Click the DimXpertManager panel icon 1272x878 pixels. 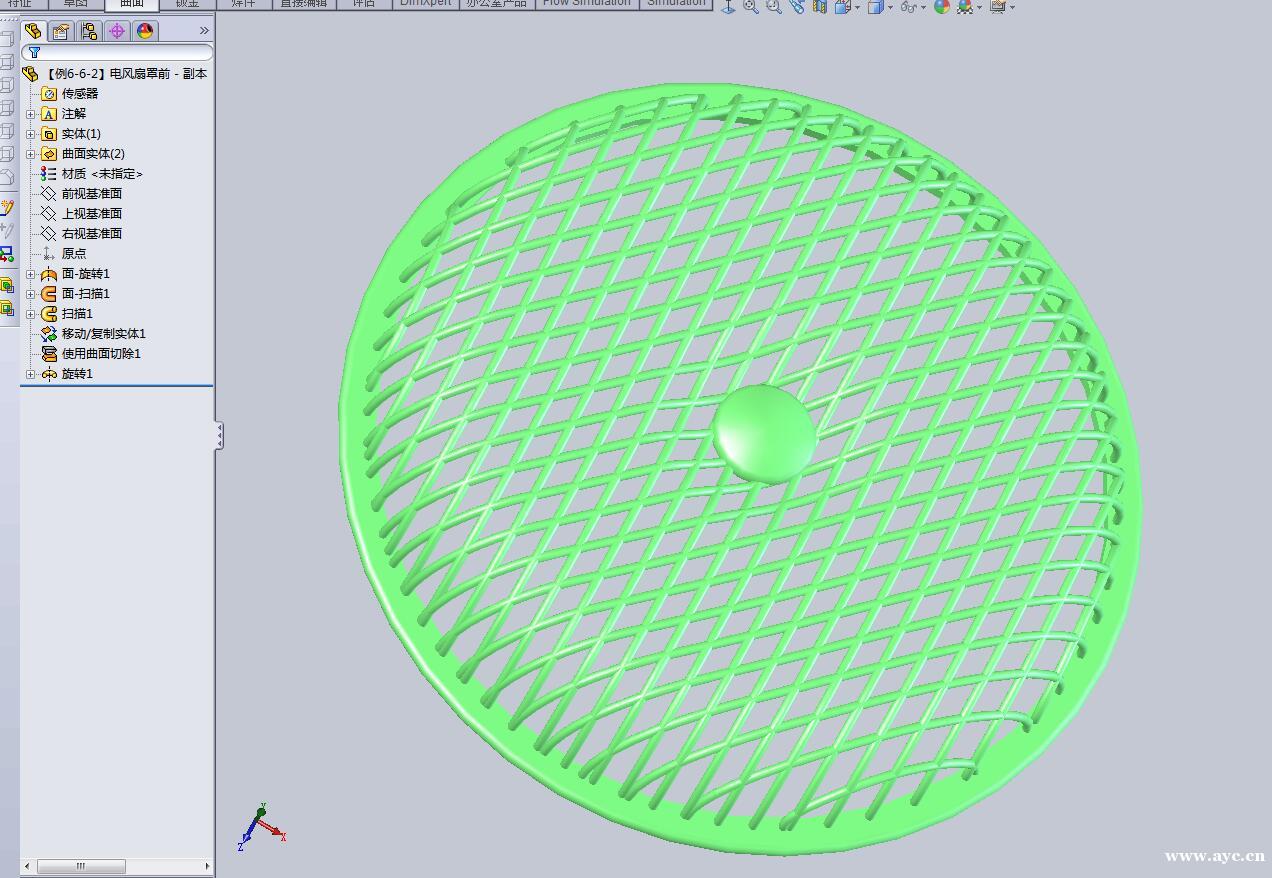118,31
